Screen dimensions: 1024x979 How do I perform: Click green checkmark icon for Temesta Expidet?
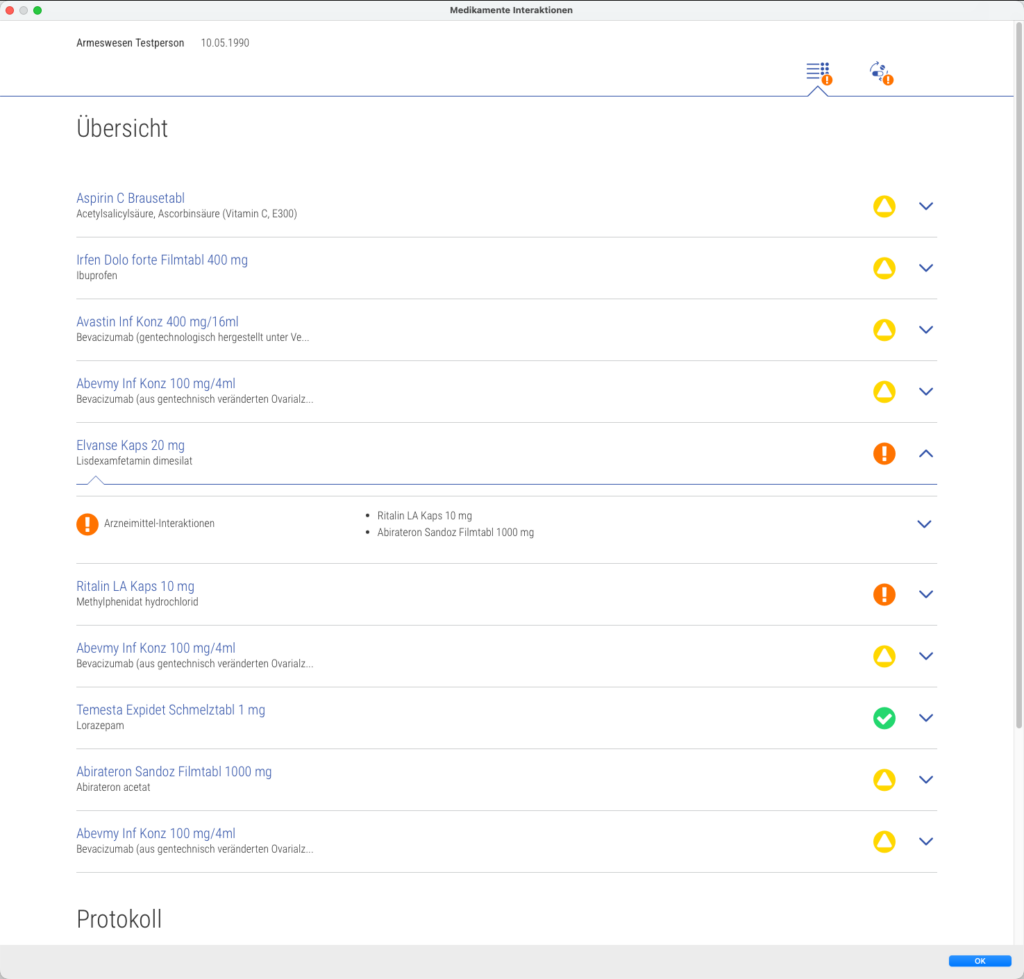coord(884,718)
